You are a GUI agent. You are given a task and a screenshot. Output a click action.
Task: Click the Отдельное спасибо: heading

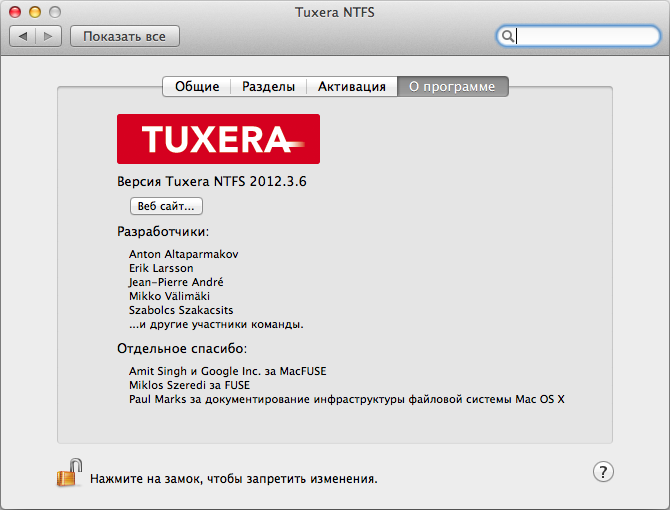tap(182, 349)
